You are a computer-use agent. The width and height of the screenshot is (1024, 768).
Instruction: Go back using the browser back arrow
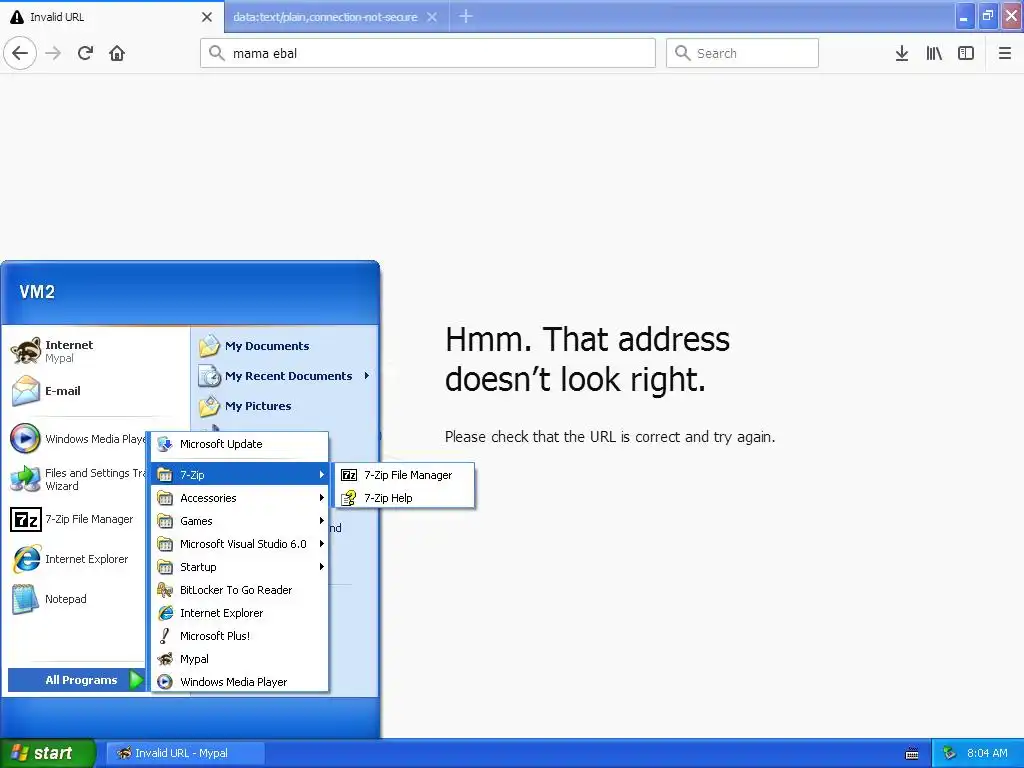(x=20, y=53)
